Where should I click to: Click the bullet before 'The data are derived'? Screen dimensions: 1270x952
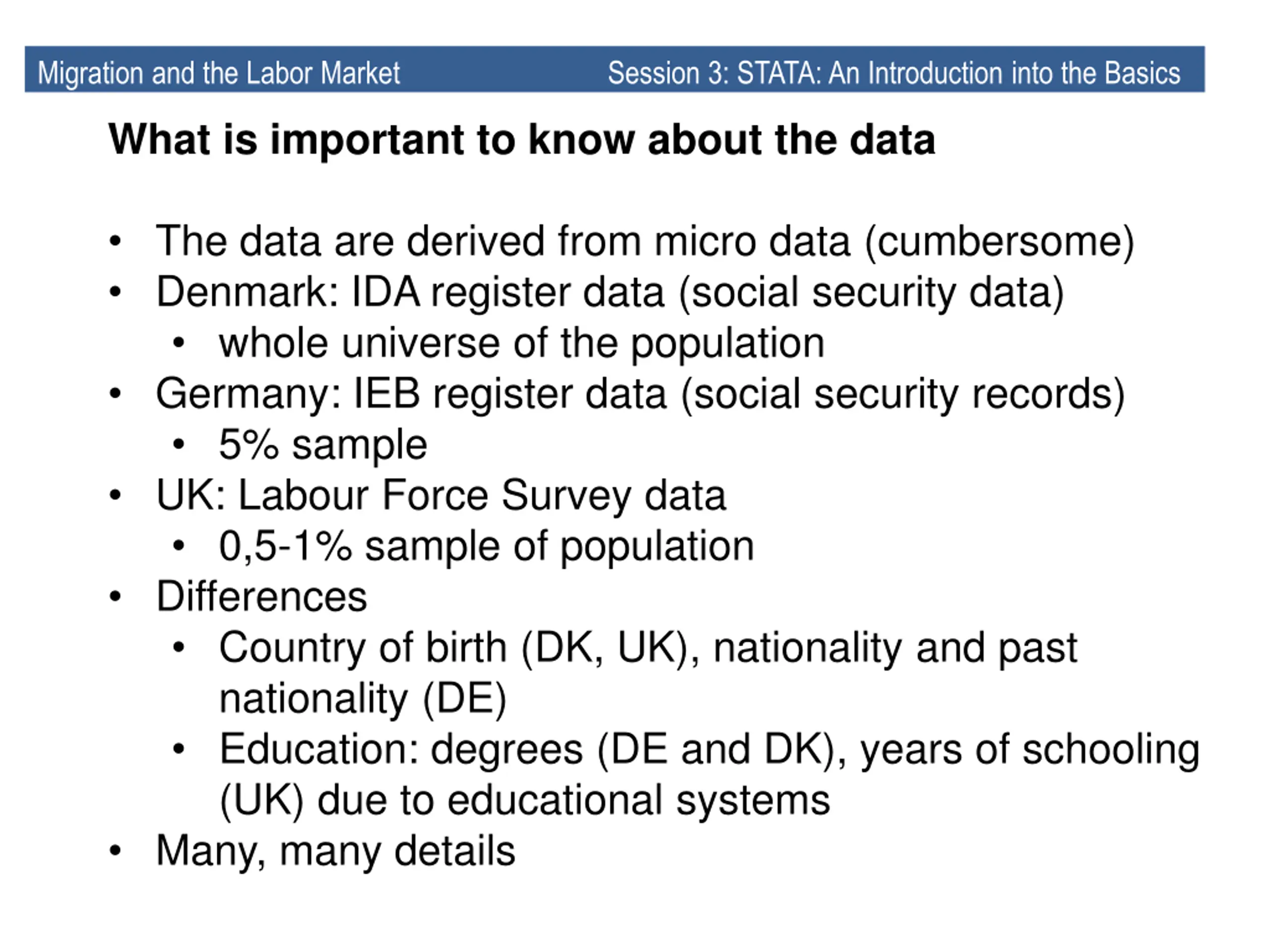[116, 241]
